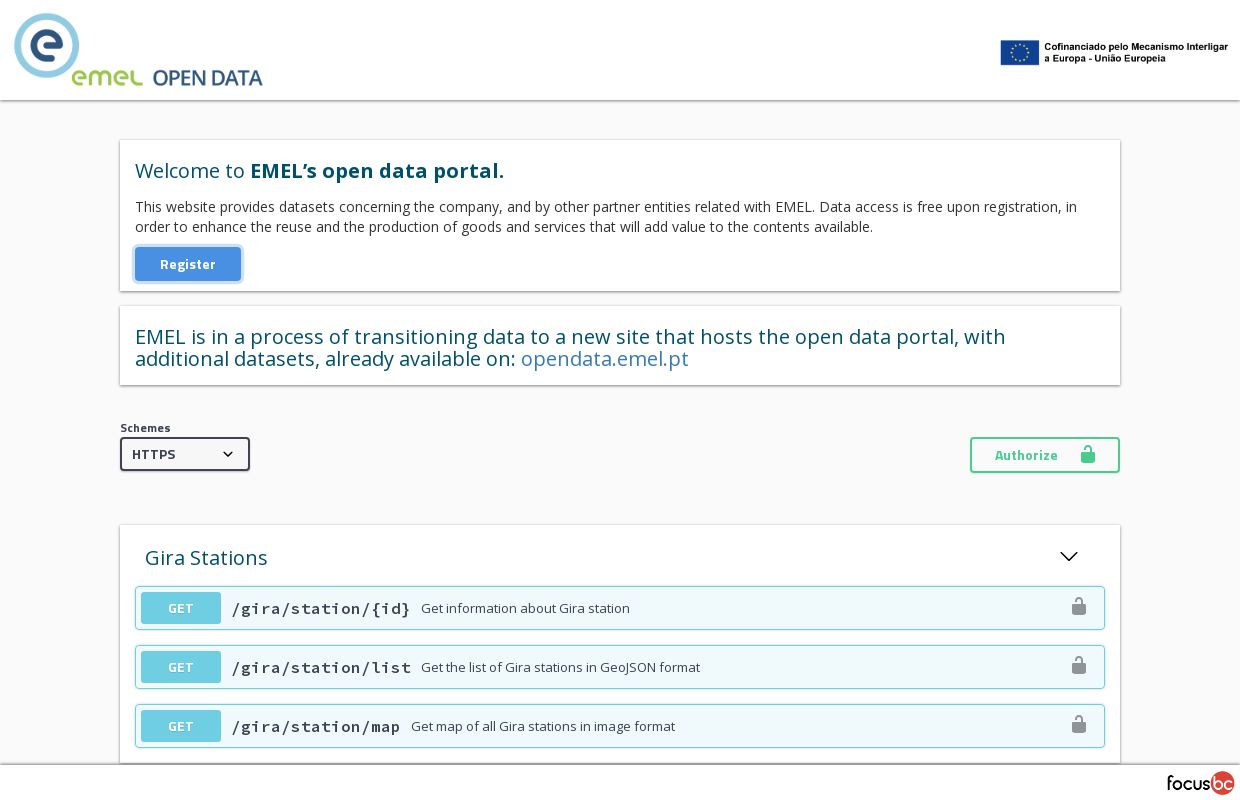Click the lock icon on /gira/station/list row

(x=1079, y=666)
